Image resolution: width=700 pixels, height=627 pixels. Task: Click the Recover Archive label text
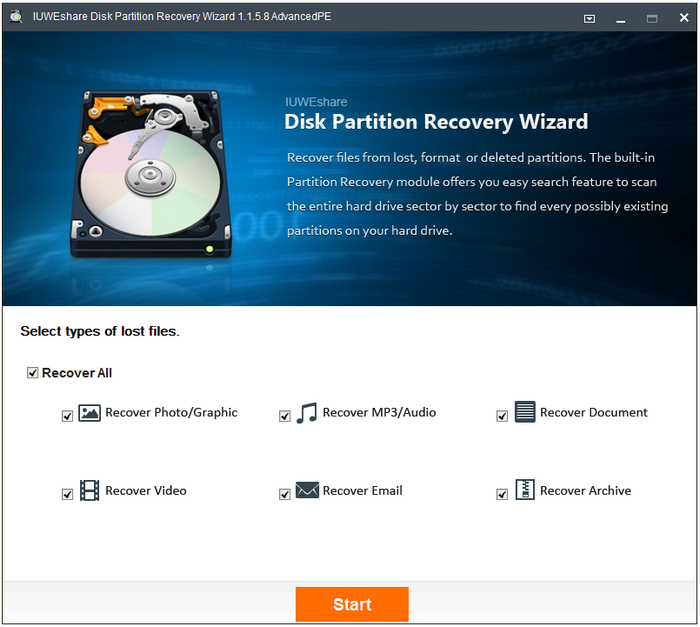(x=585, y=491)
